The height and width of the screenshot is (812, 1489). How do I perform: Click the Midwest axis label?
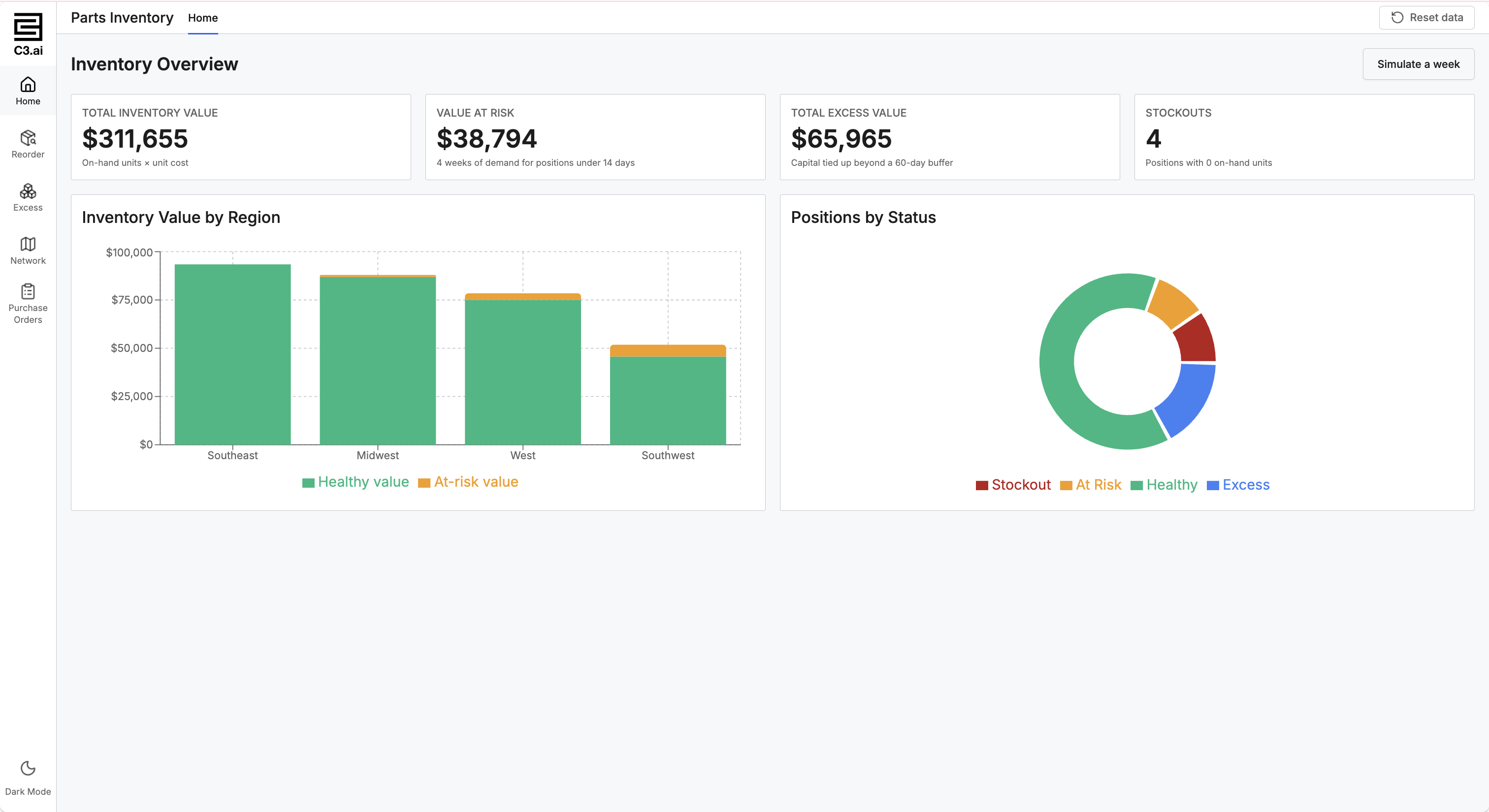(378, 455)
